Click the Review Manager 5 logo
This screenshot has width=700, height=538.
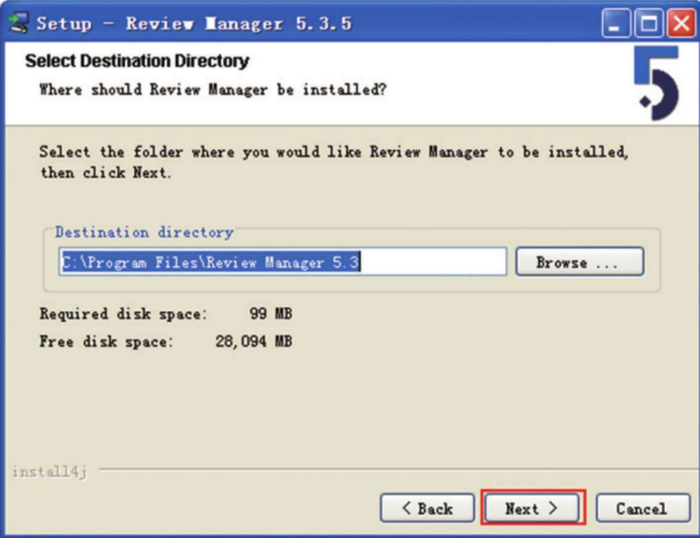pyautogui.click(x=656, y=83)
